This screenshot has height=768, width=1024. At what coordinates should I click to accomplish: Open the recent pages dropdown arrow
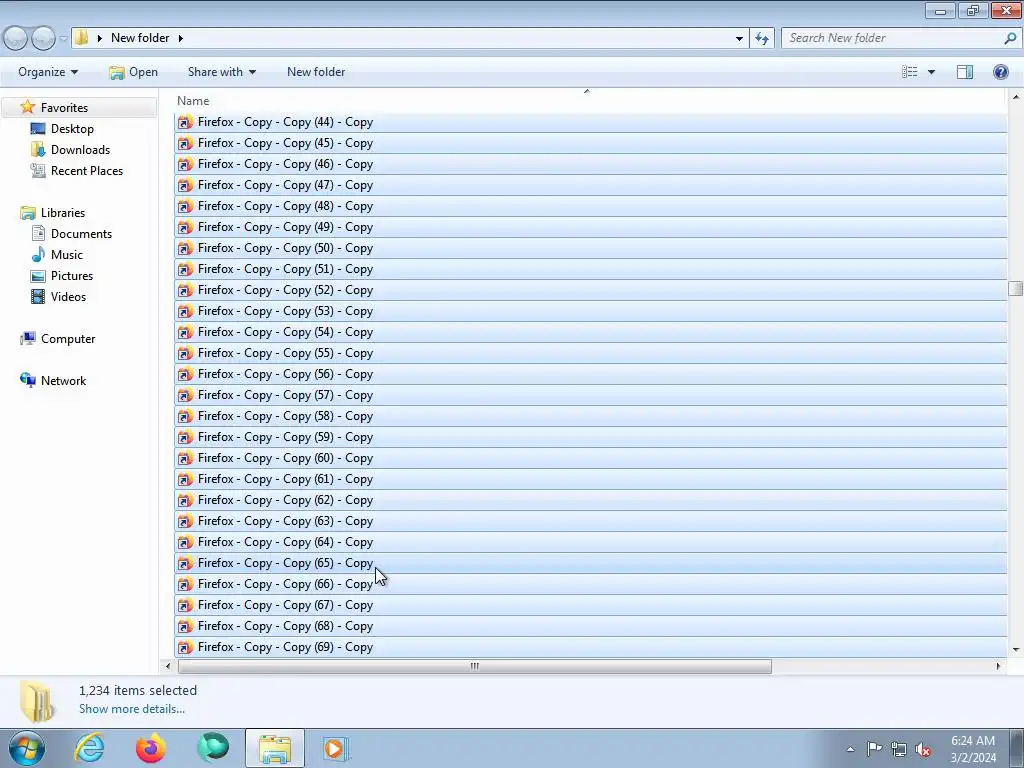pyautogui.click(x=63, y=39)
